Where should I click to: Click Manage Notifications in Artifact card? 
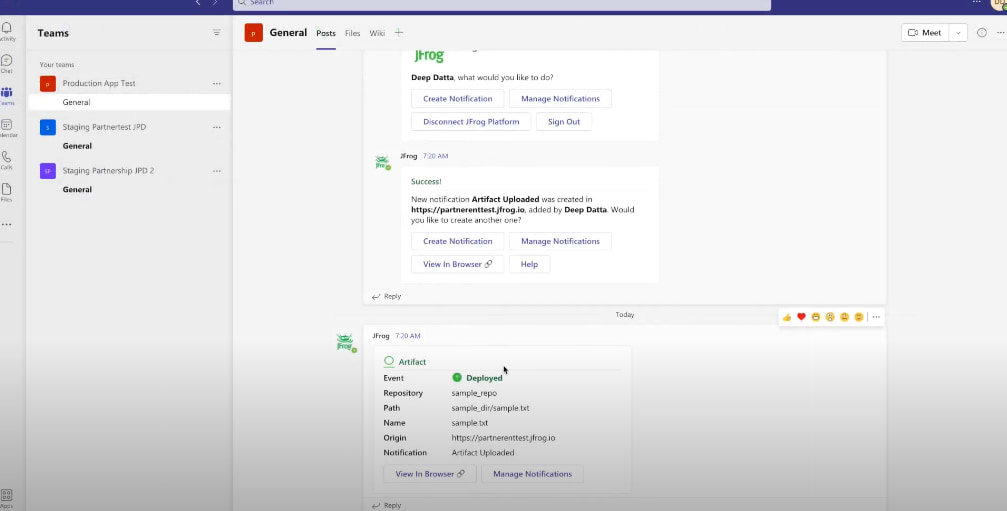[532, 474]
